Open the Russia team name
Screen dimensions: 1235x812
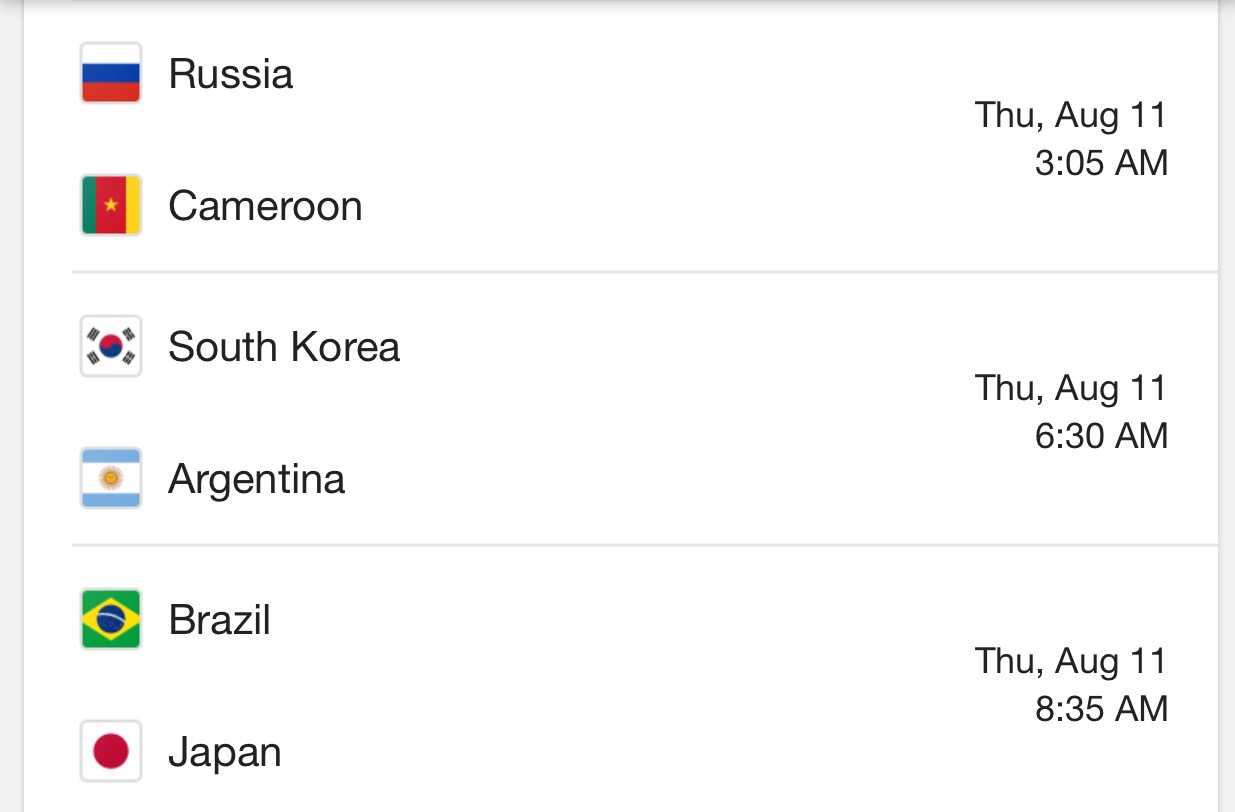pos(231,74)
